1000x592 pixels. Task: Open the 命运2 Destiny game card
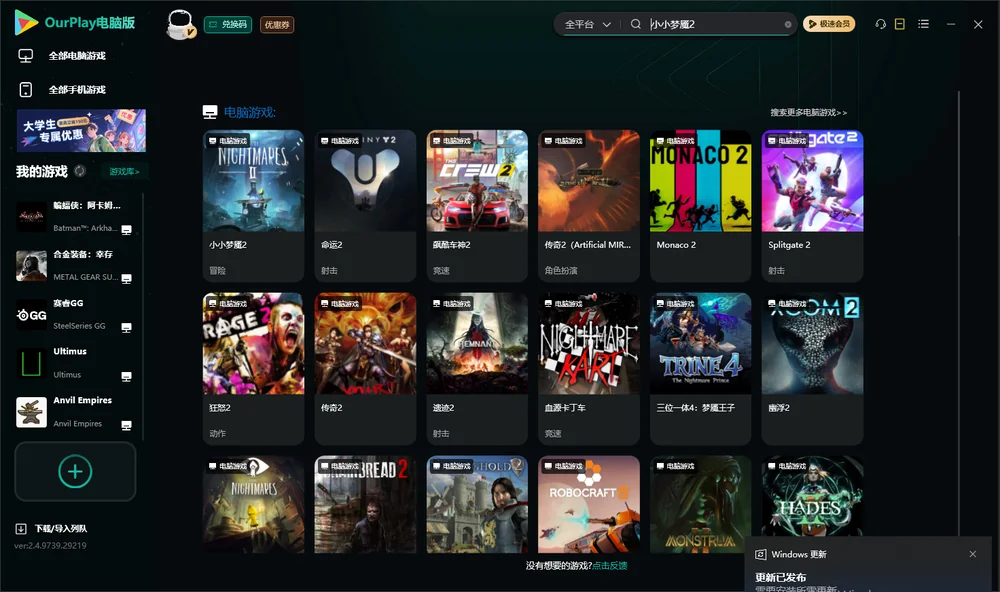(x=365, y=205)
